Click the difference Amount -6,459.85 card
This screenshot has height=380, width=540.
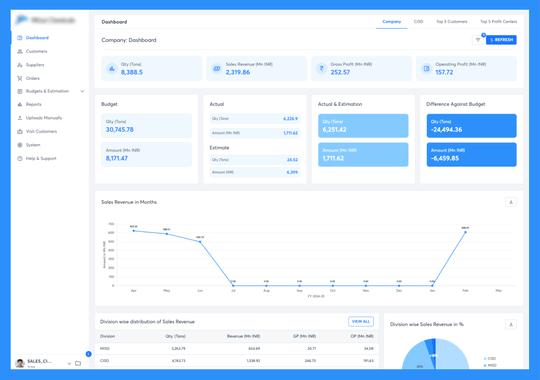471,155
